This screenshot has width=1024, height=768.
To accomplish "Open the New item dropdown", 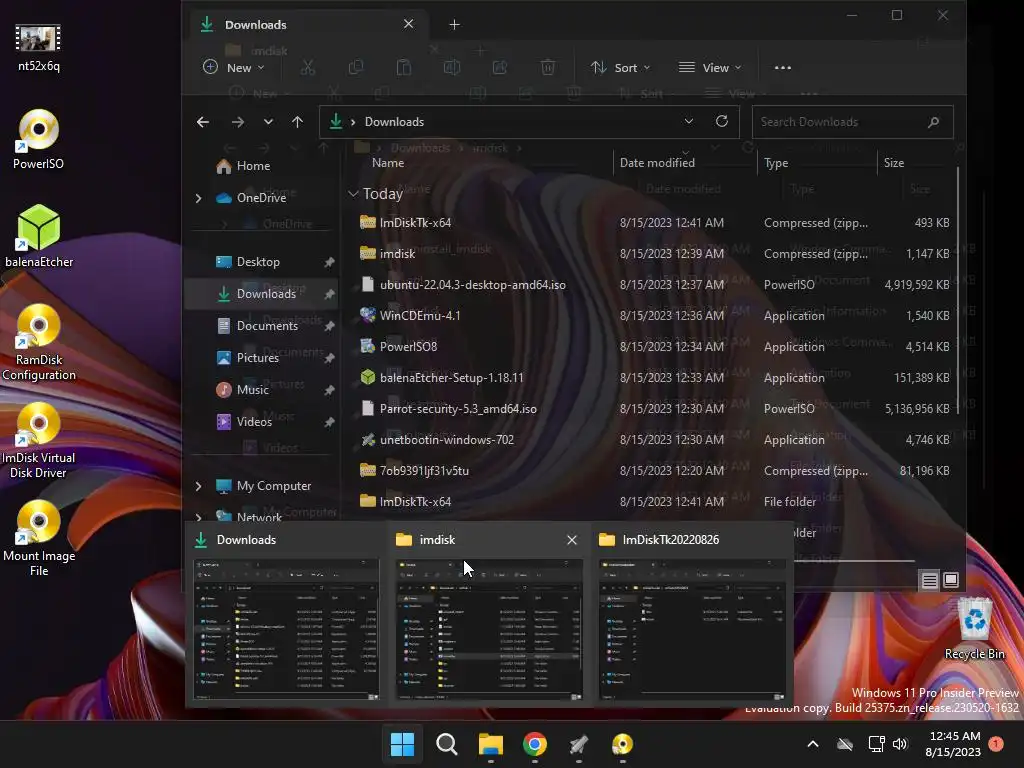I will pyautogui.click(x=234, y=67).
